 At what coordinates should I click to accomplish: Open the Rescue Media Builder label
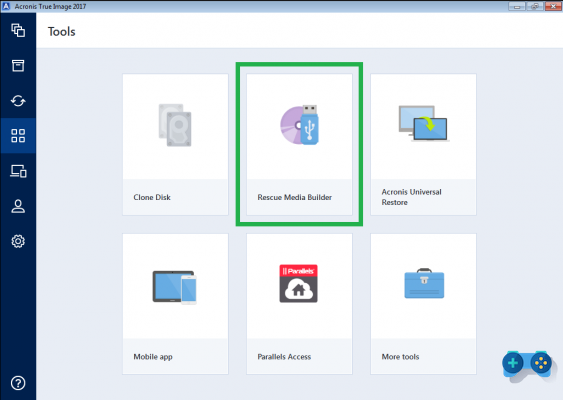[x=294, y=197]
